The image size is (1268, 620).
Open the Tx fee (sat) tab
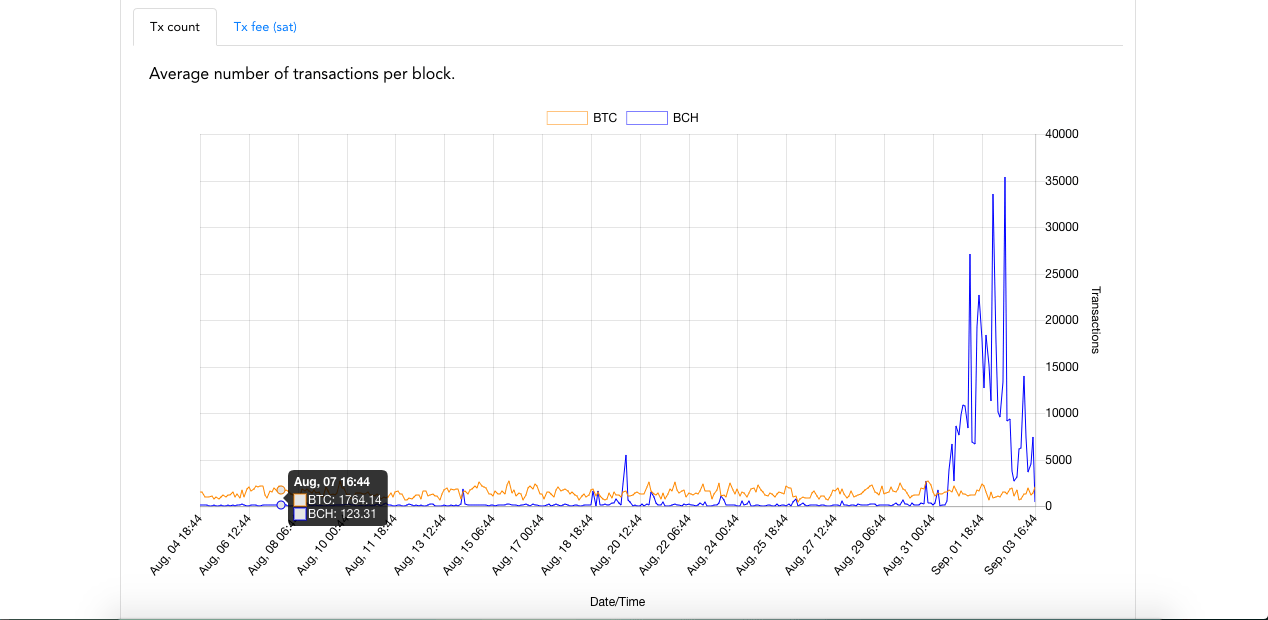click(265, 27)
